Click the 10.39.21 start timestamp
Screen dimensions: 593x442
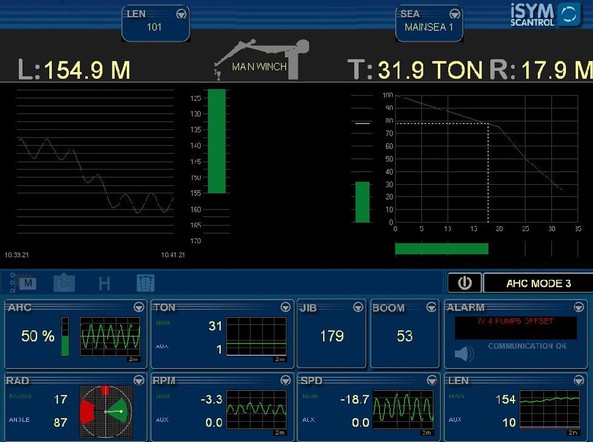pyautogui.click(x=17, y=255)
